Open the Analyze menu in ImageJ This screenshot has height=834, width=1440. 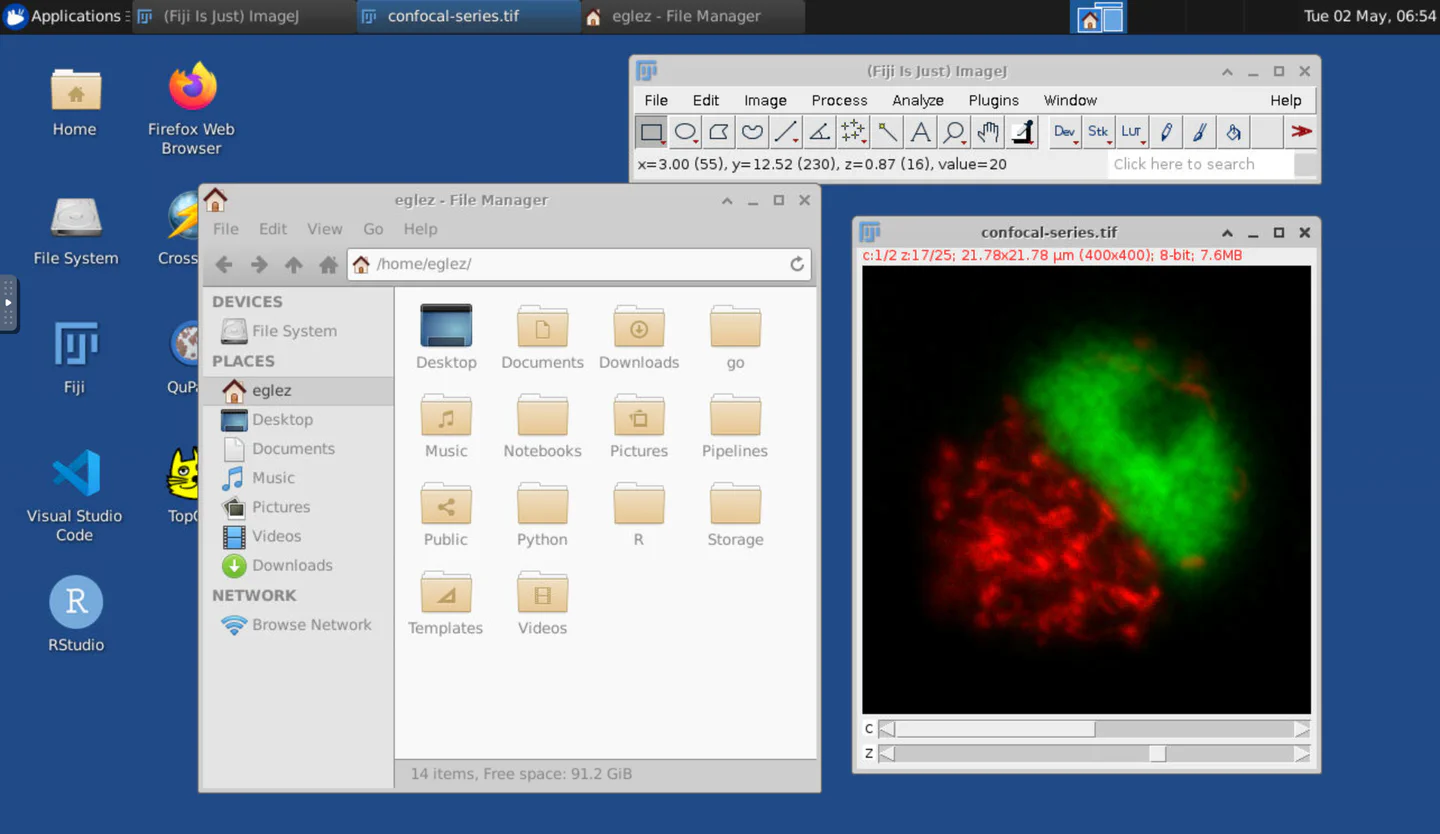(917, 100)
